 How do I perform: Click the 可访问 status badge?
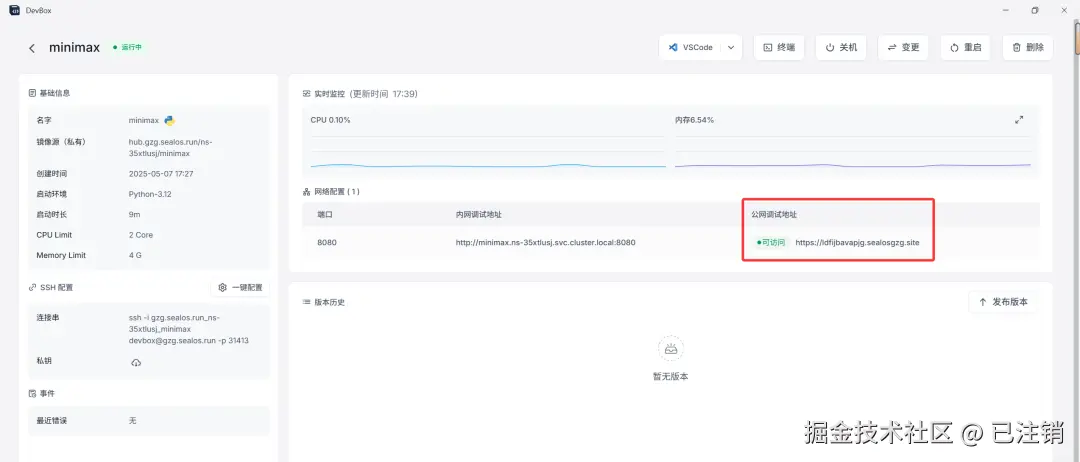coord(770,242)
